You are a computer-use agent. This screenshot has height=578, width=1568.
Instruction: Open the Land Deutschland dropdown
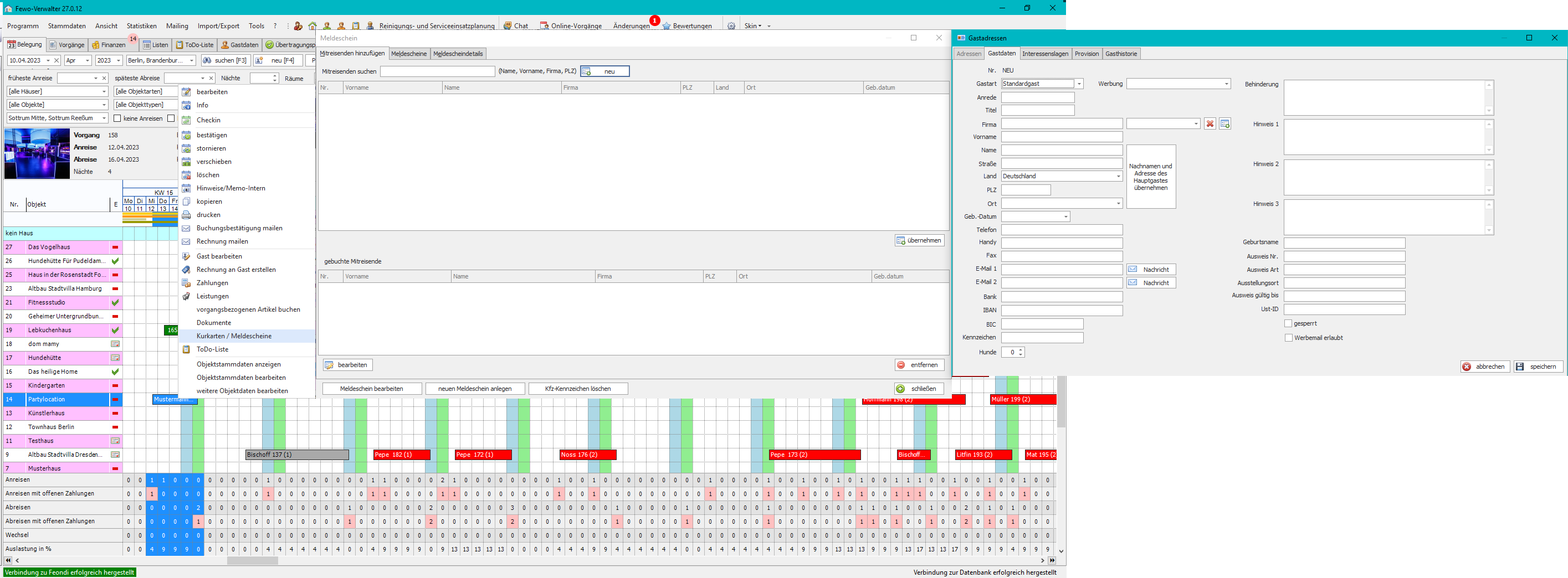1118,176
